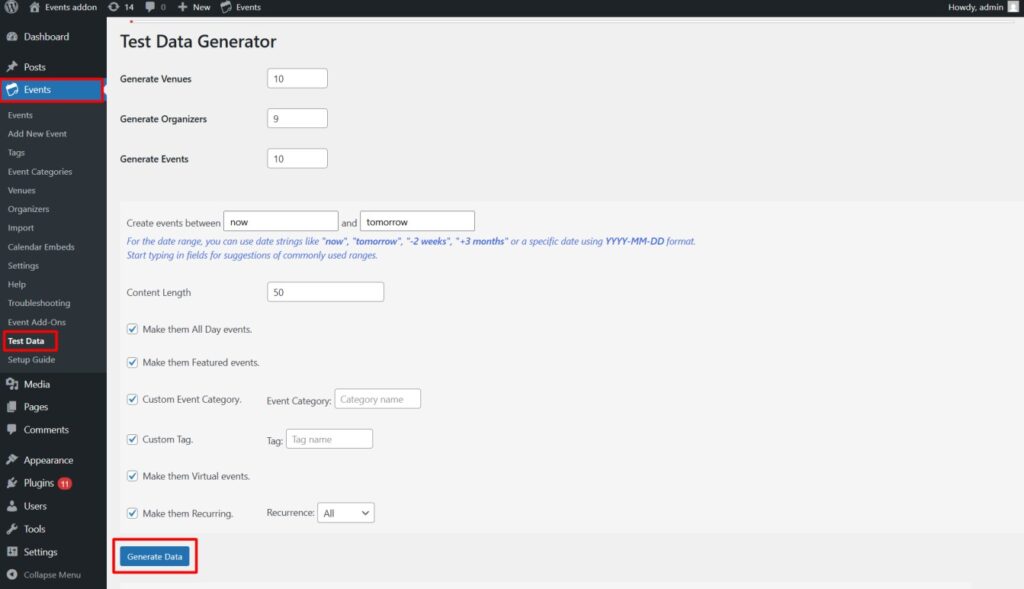Open the Troubleshooting link in sidebar
Screen dimensions: 1024x589
point(39,303)
